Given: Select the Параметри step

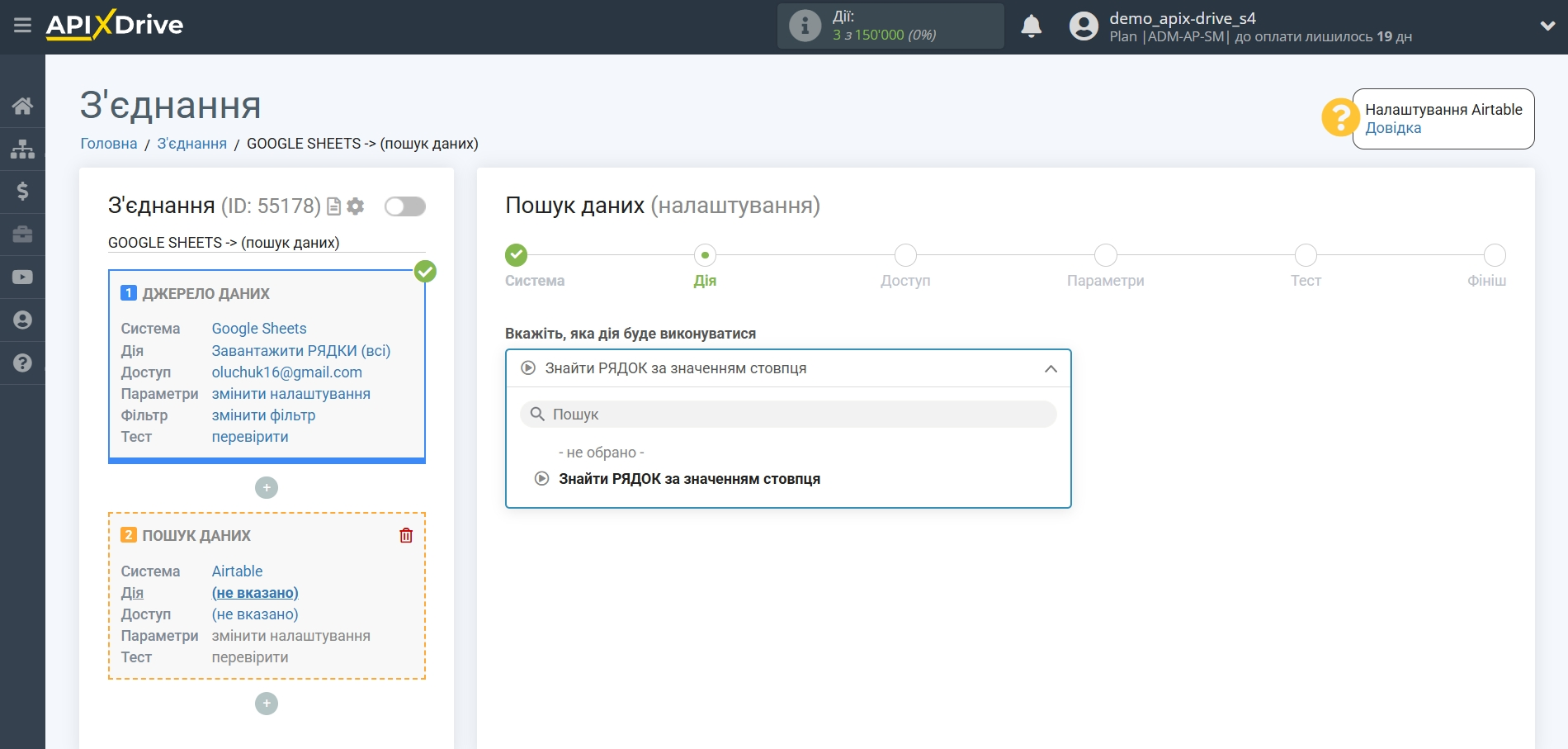Looking at the screenshot, I should pyautogui.click(x=1106, y=255).
